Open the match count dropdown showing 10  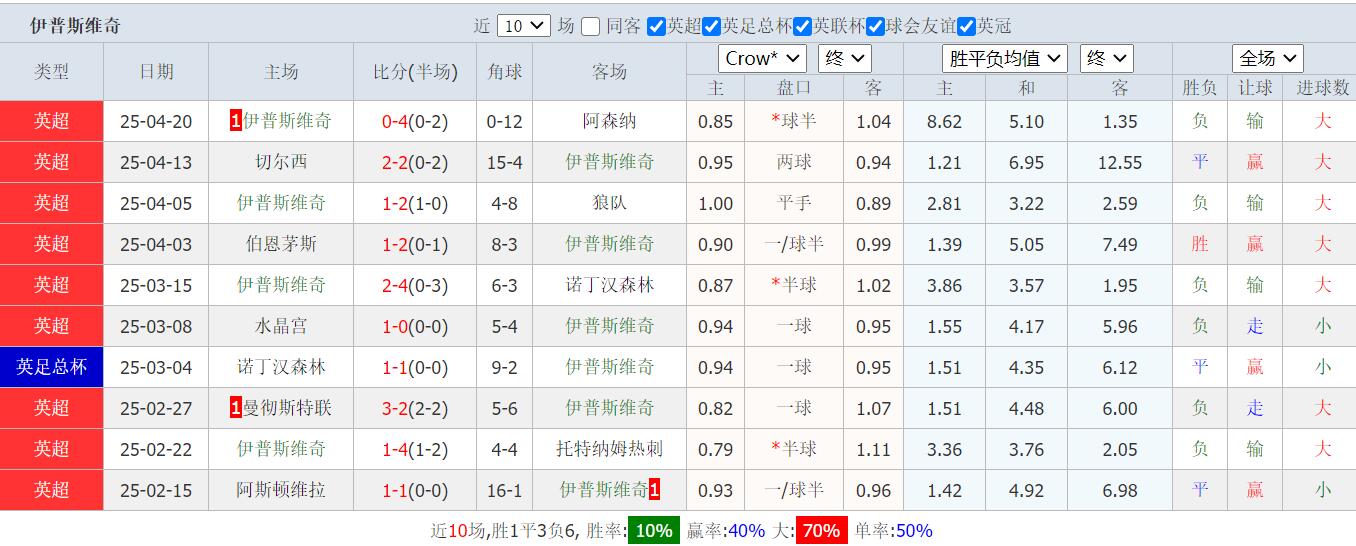[523, 26]
